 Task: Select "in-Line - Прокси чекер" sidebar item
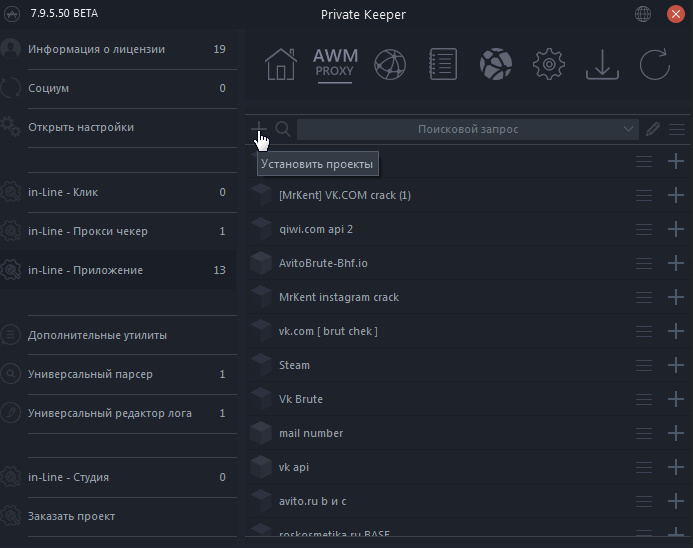click(88, 231)
